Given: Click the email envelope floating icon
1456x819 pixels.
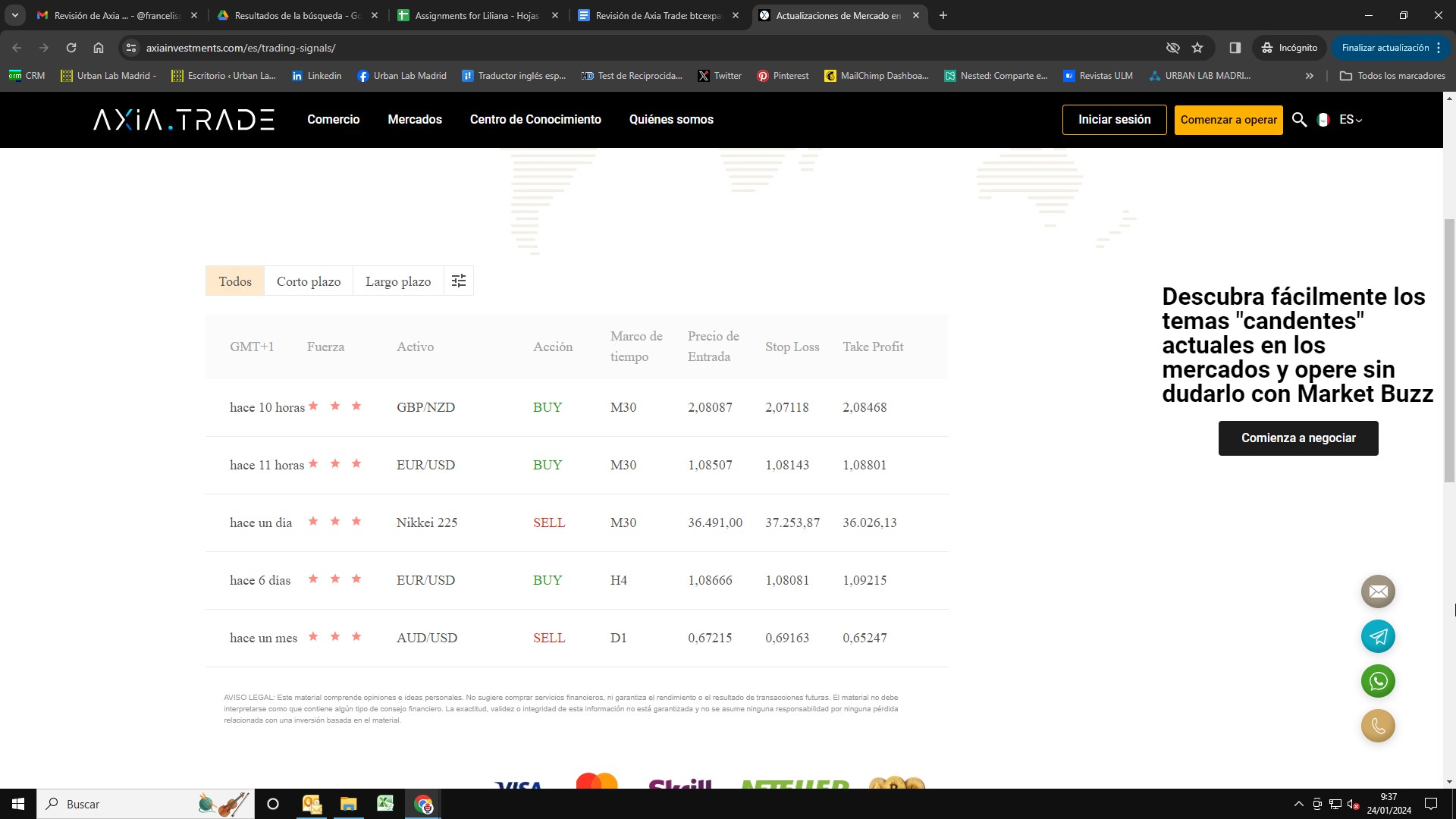Looking at the screenshot, I should (x=1378, y=591).
